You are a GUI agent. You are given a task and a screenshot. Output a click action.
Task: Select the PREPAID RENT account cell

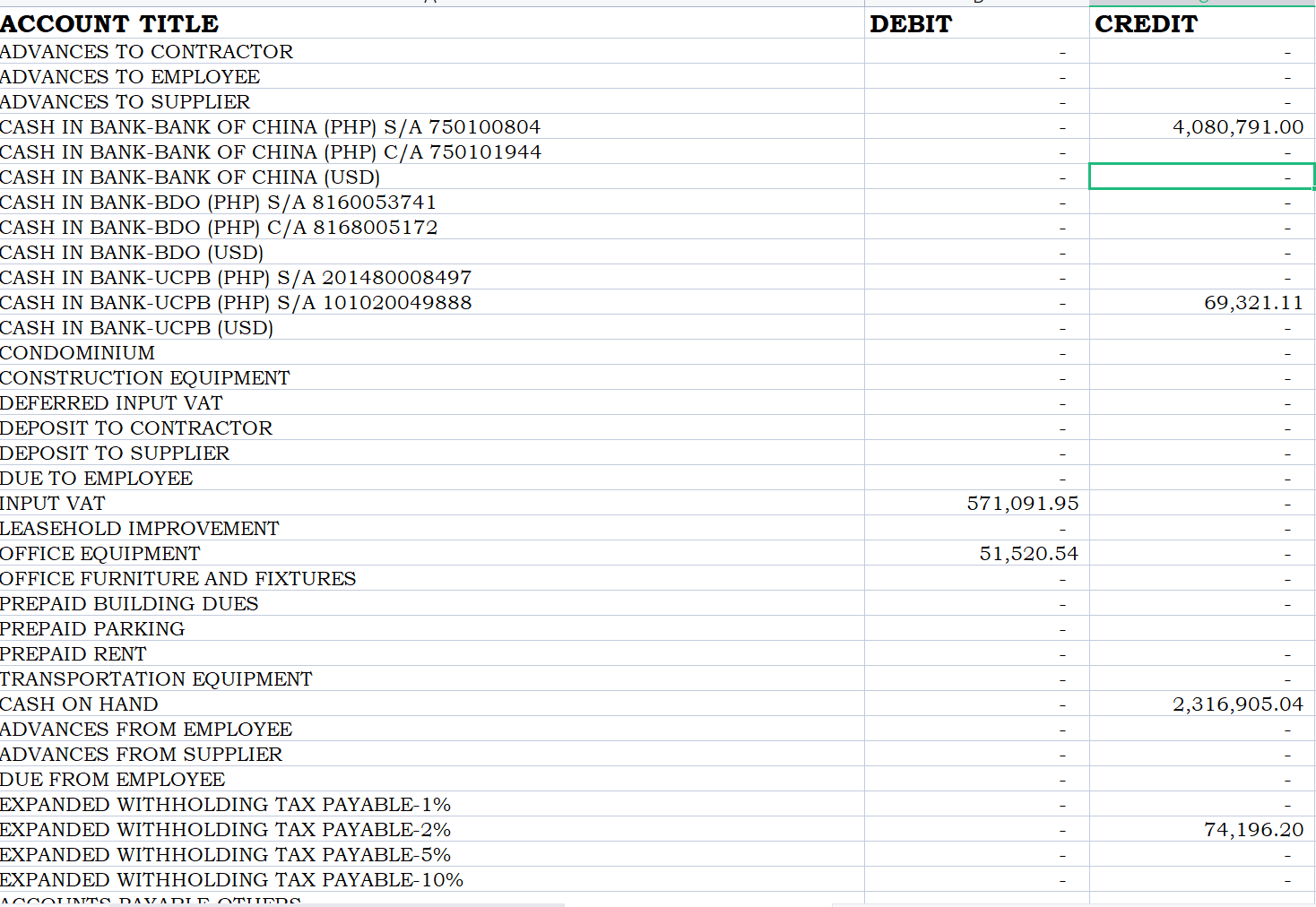pos(432,653)
